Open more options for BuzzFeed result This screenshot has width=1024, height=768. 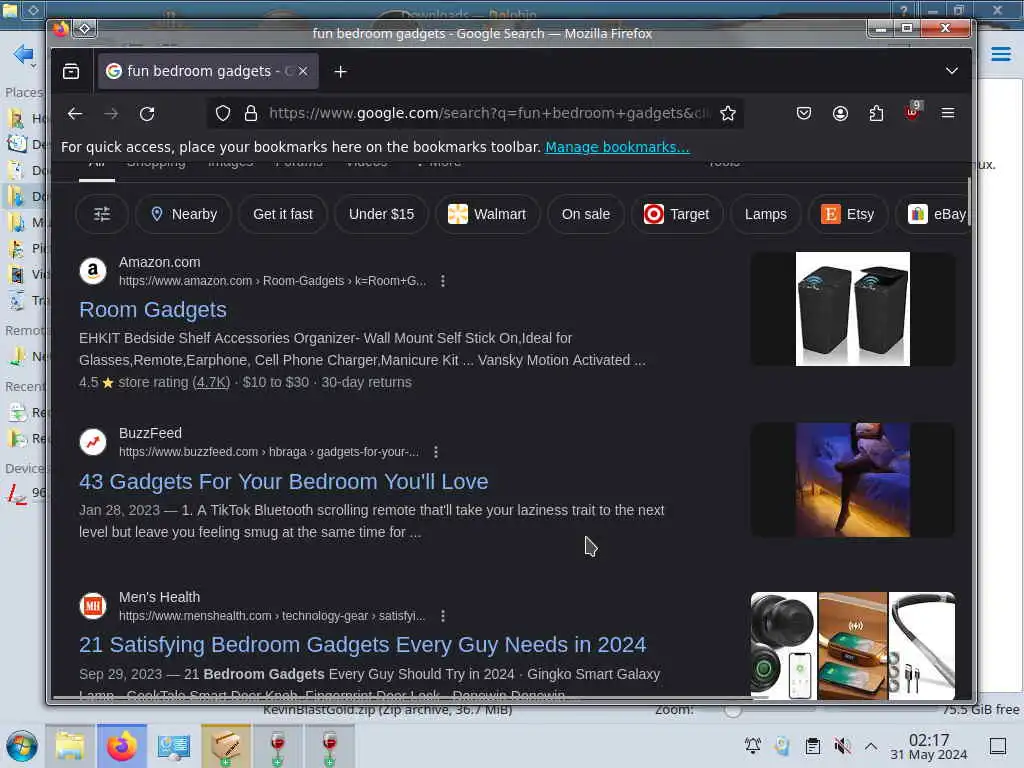click(x=436, y=452)
